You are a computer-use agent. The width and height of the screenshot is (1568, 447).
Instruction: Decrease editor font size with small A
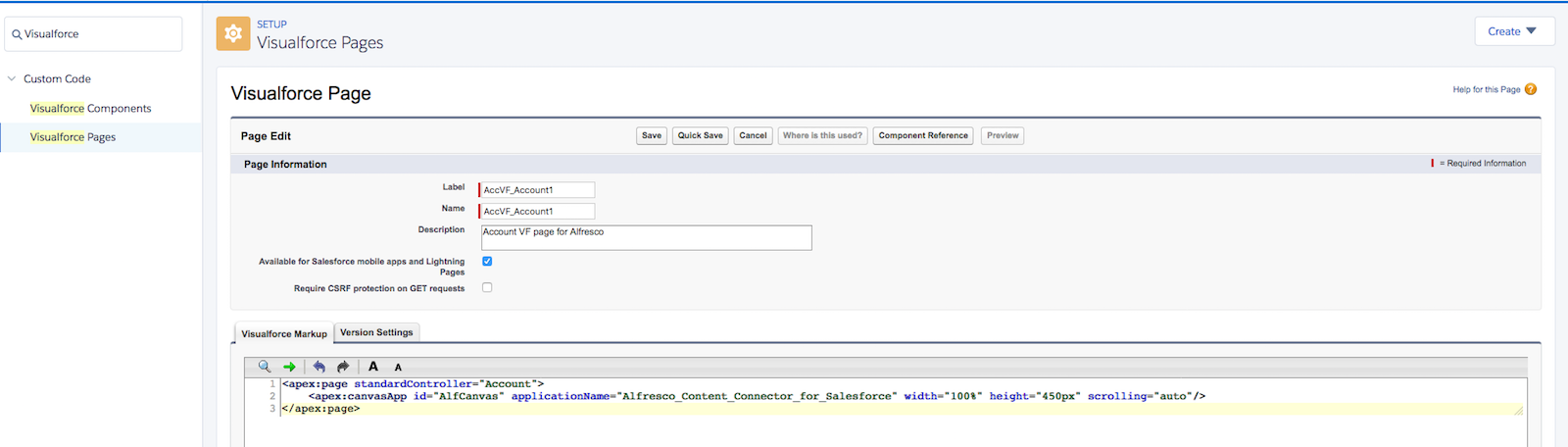(x=398, y=368)
